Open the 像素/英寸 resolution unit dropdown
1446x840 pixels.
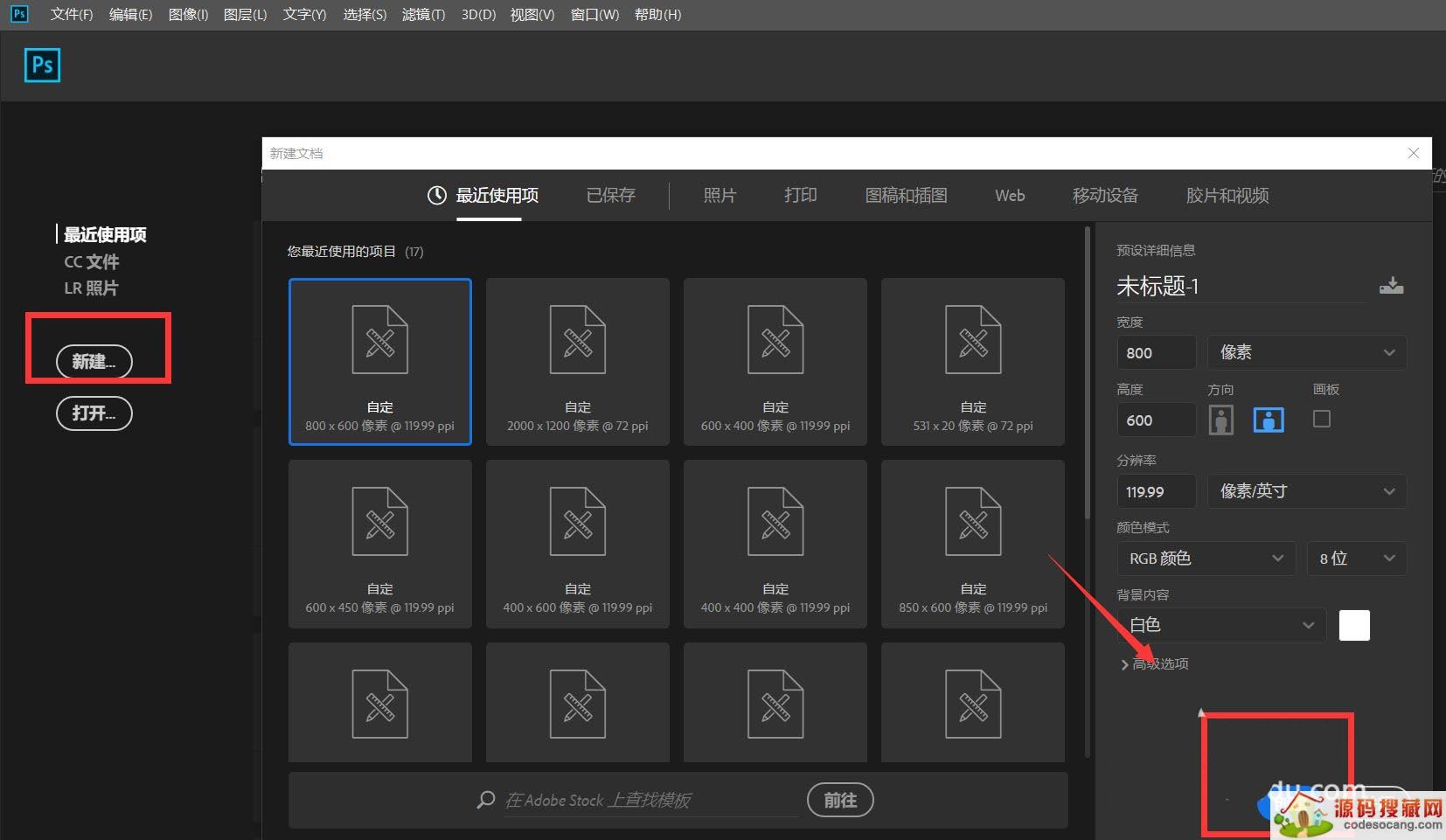tap(1307, 491)
